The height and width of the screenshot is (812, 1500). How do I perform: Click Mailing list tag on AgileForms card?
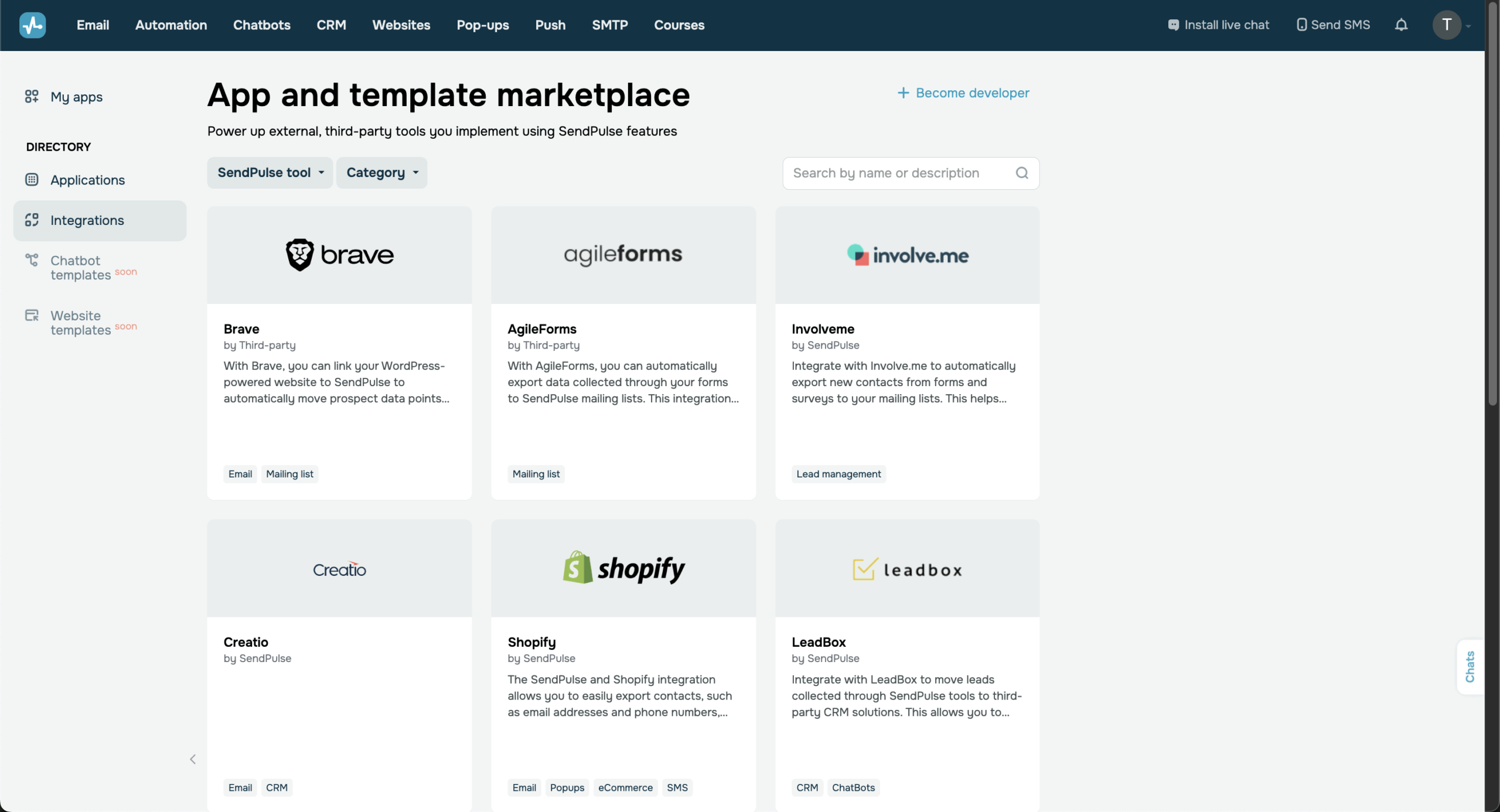536,474
